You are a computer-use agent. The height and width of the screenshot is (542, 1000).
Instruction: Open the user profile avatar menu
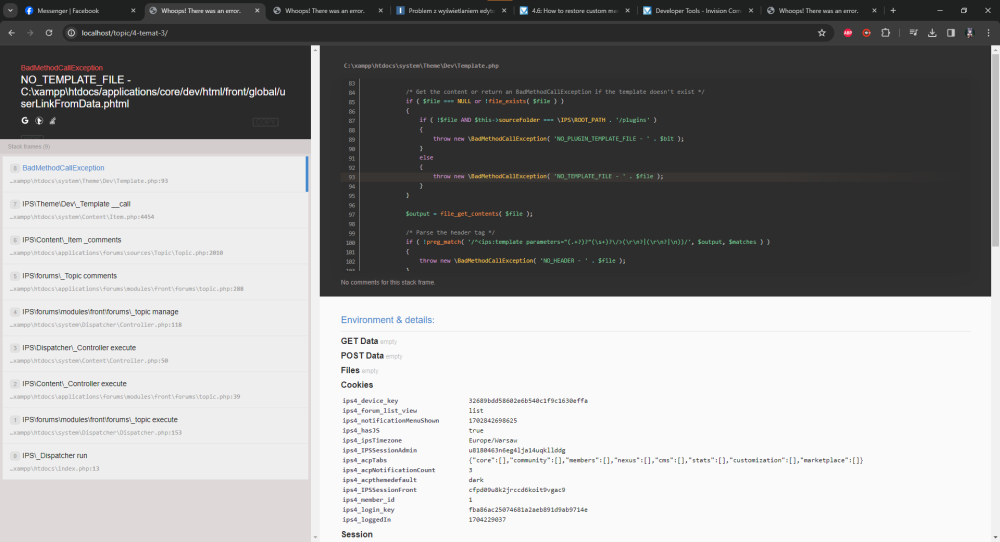click(x=969, y=32)
